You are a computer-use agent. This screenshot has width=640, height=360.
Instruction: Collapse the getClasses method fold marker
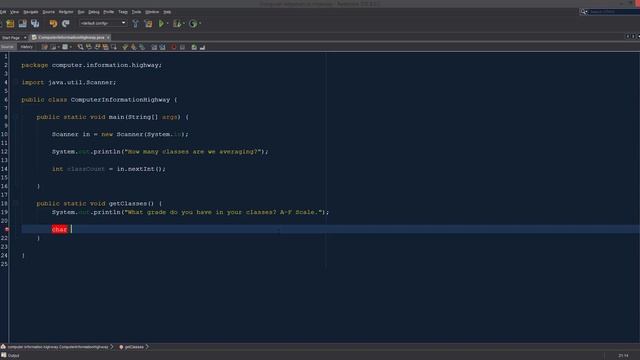click(x=16, y=203)
